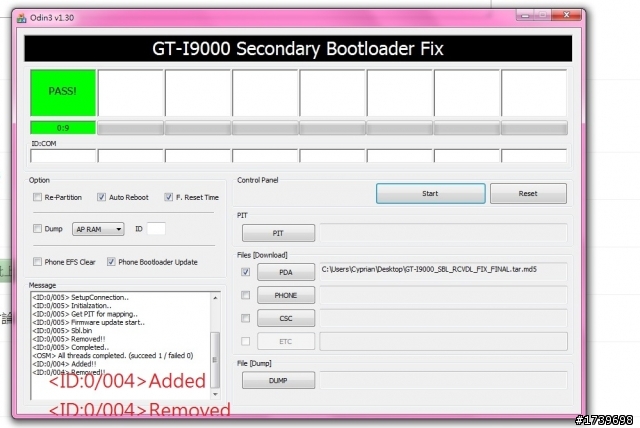
Task: Minimize the Odin3 window
Action: (525, 15)
